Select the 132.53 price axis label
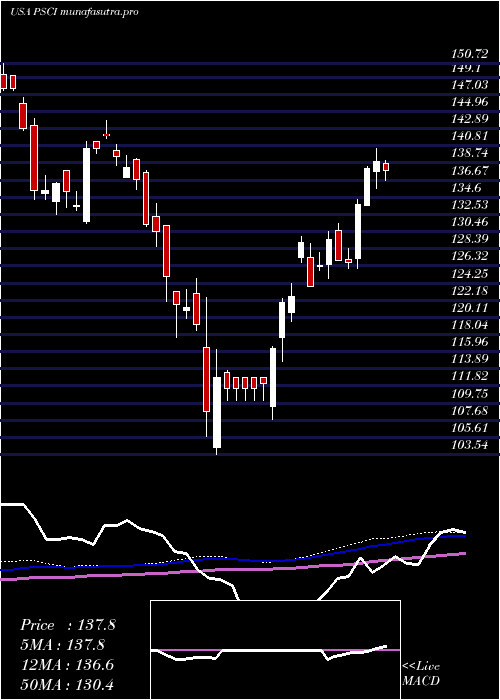Image resolution: width=500 pixels, height=700 pixels. click(469, 205)
